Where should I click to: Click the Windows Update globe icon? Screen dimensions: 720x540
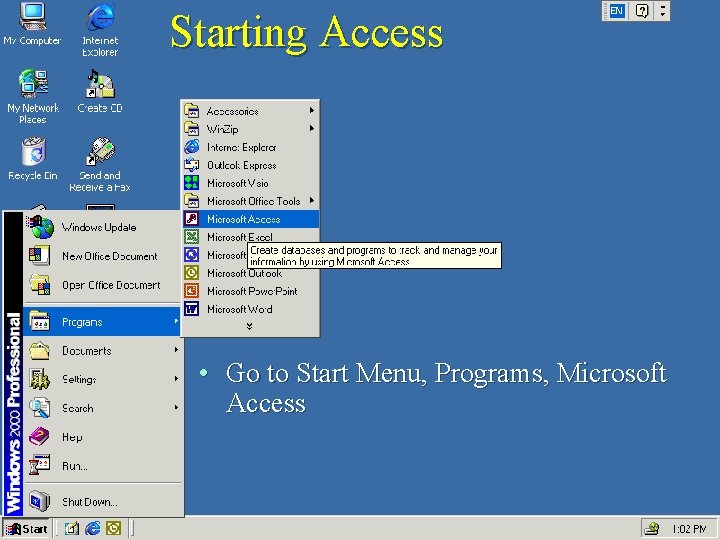coord(40,227)
